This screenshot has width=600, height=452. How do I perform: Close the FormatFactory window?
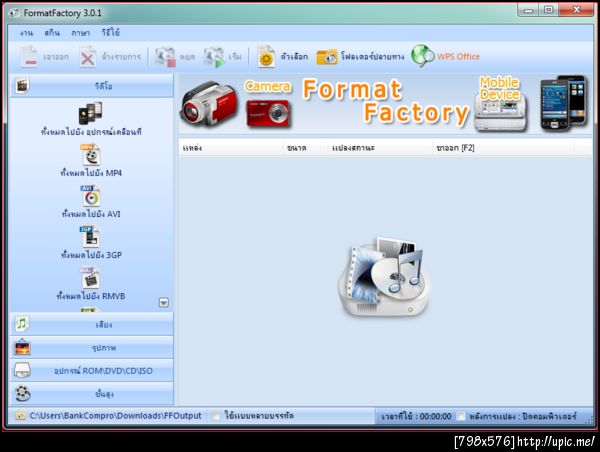coord(576,10)
